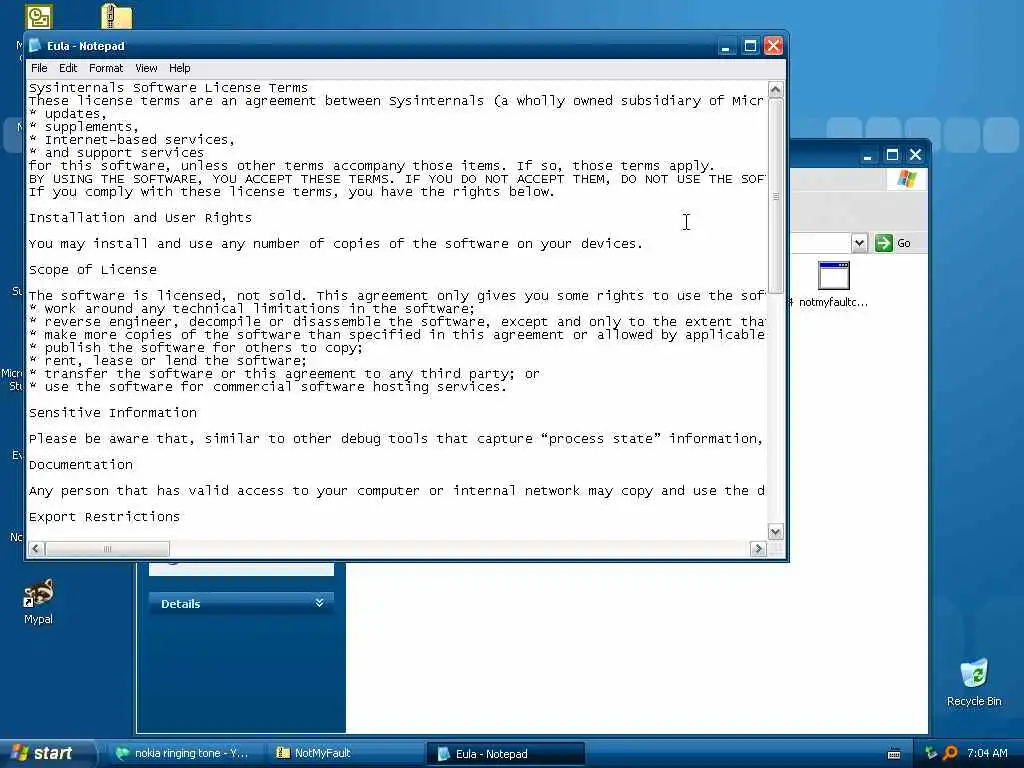
Task: Maximize the NotMyFault Explorer window
Action: coord(892,155)
